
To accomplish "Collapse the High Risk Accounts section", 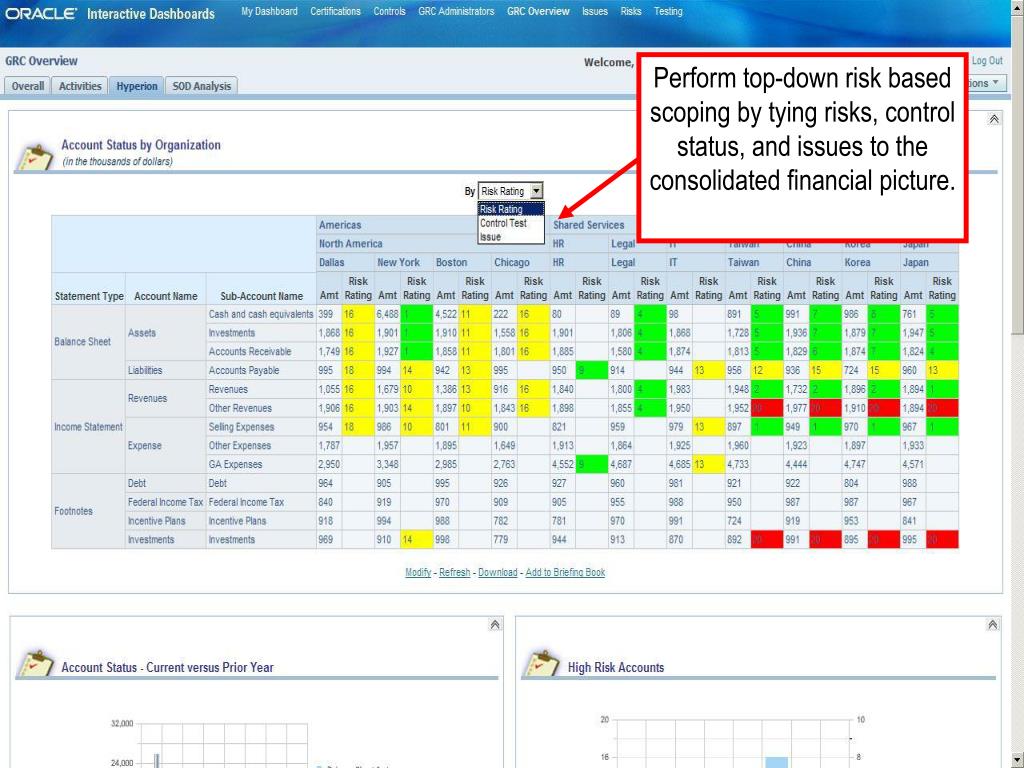I will pos(992,625).
